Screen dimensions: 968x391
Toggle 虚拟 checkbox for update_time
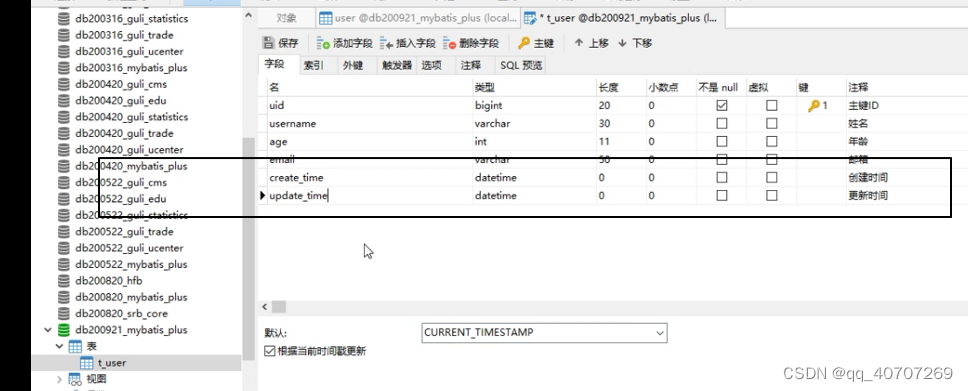tap(772, 196)
